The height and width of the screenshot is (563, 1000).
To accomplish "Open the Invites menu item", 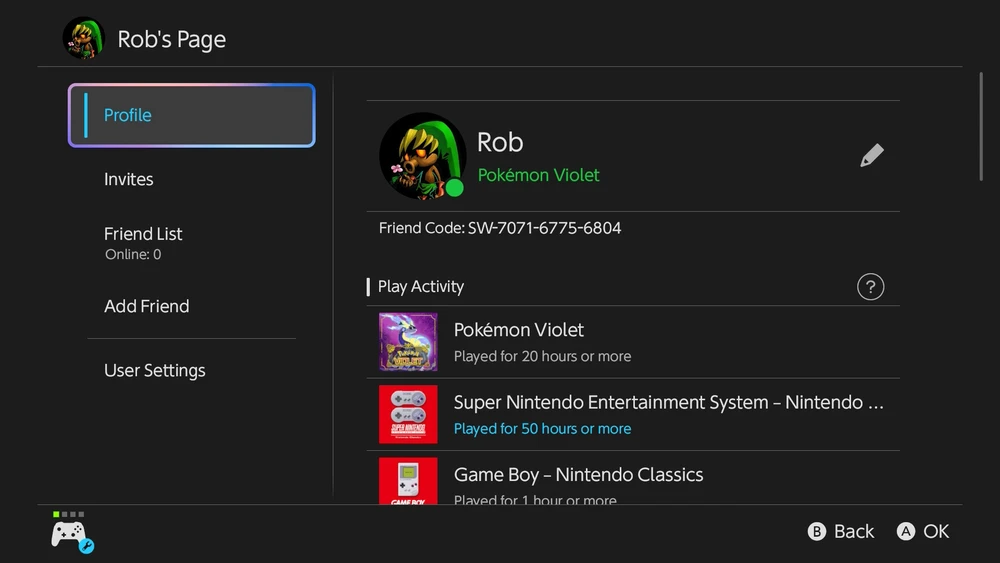I will [x=128, y=179].
